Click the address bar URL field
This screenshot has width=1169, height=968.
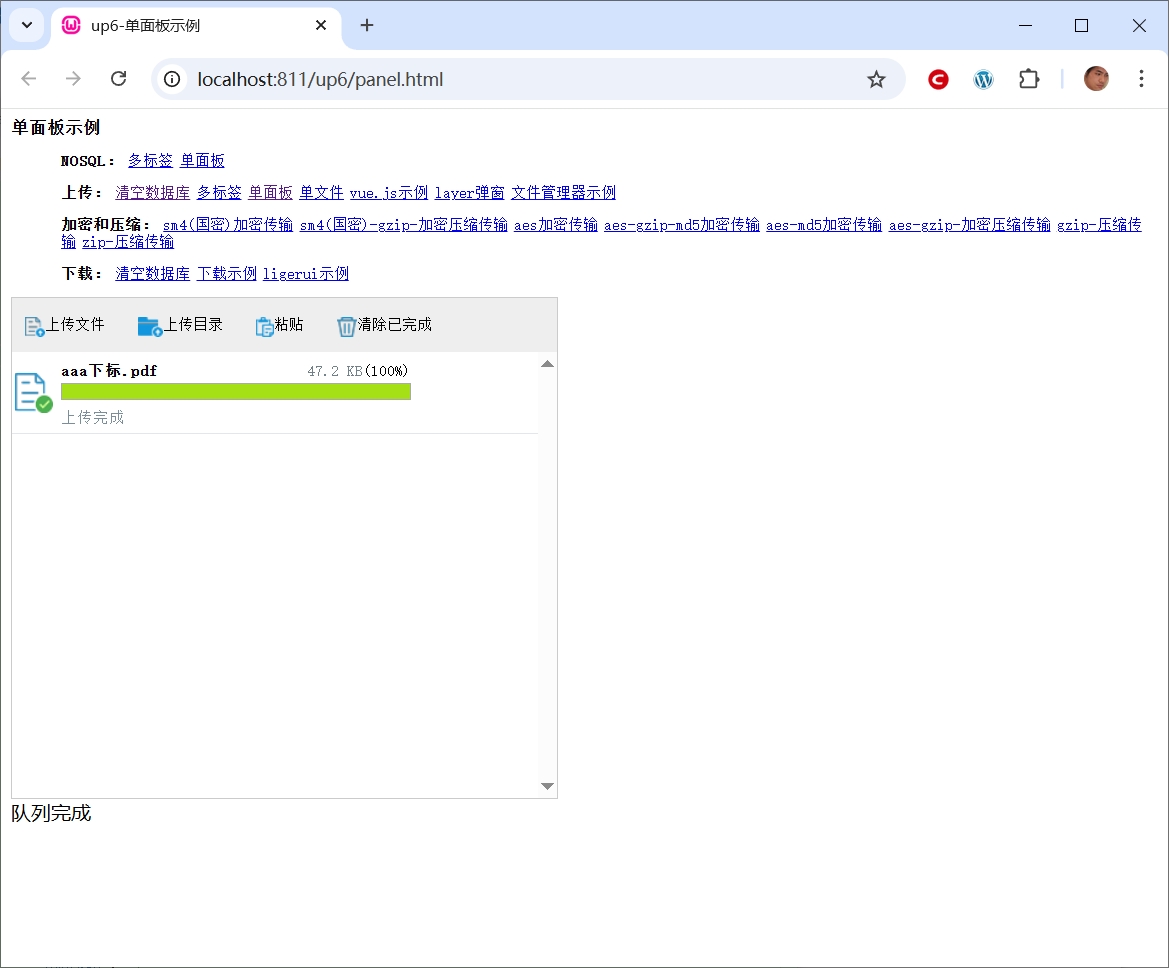(x=500, y=79)
